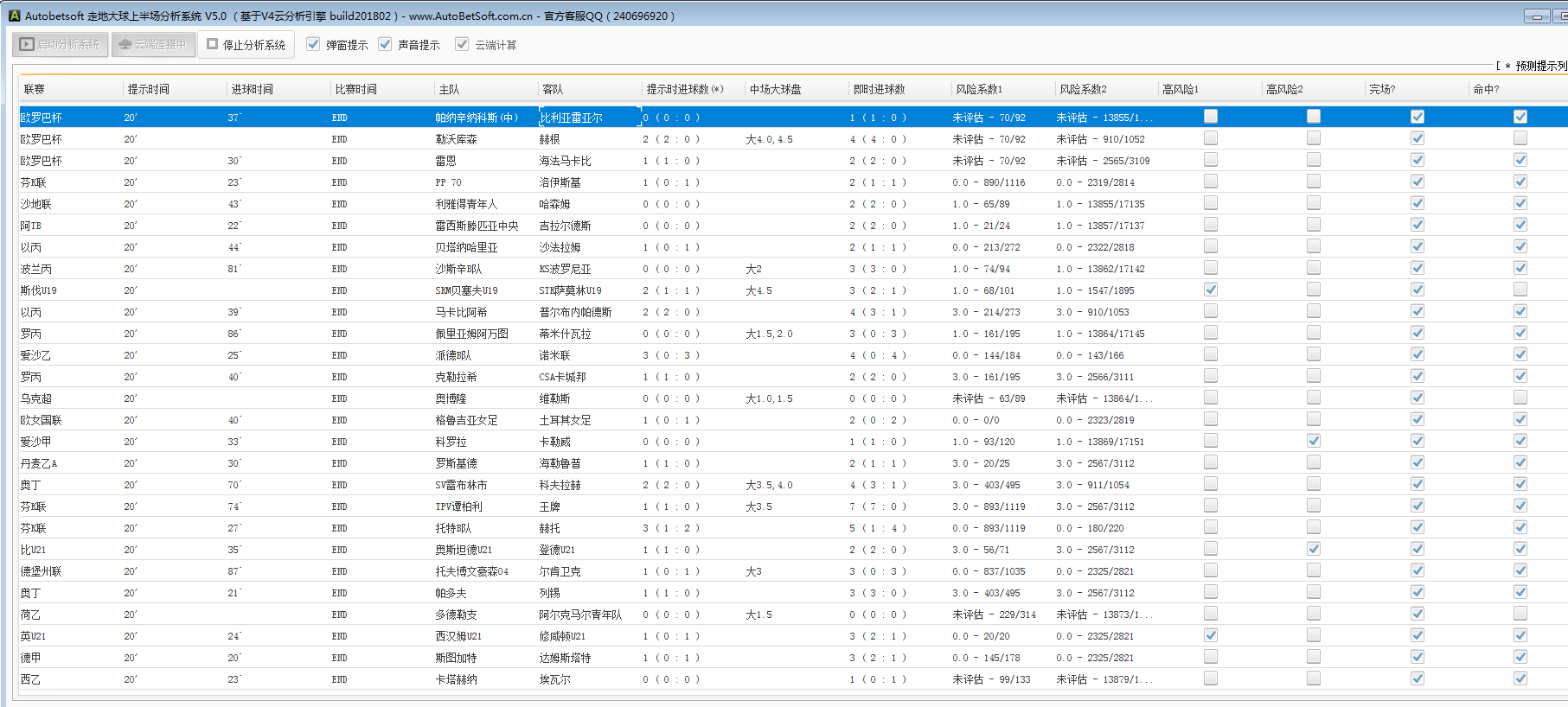Viewport: 1568px width, 707px height.
Task: Click the 中场大球盘 column header
Action: coord(775,89)
